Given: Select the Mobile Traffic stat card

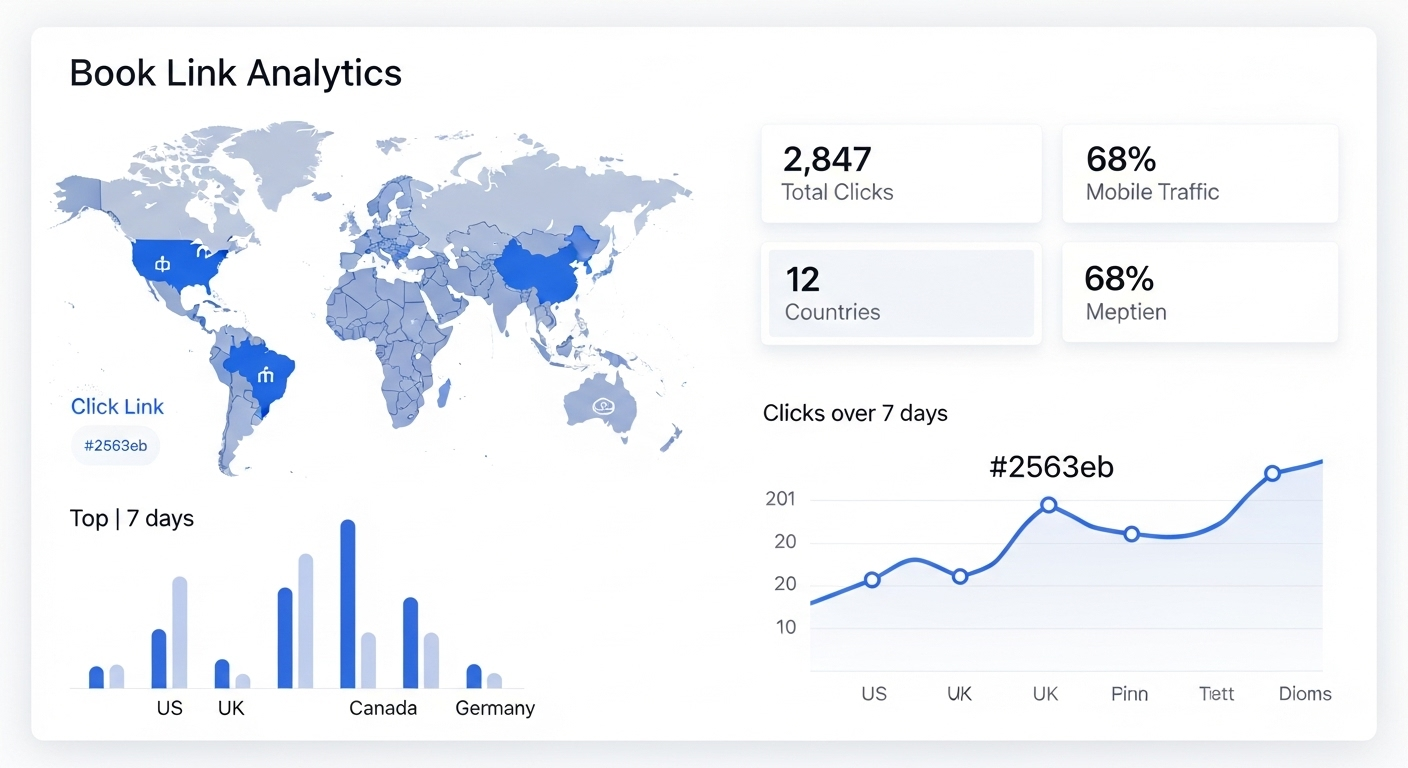Looking at the screenshot, I should tap(1199, 174).
